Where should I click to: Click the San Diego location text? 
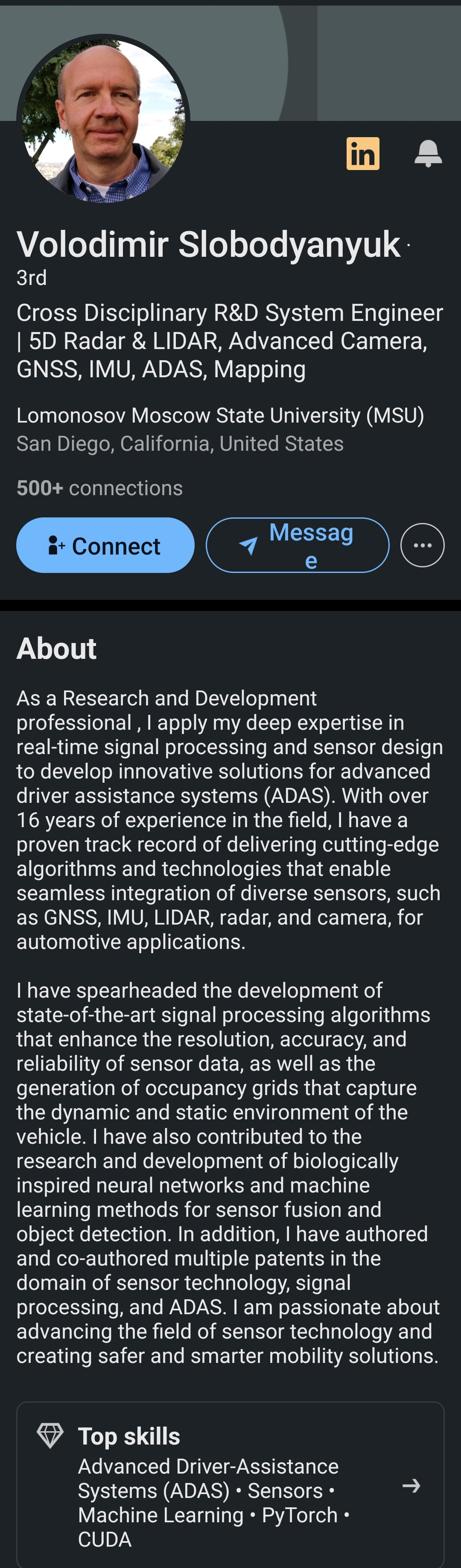180,444
